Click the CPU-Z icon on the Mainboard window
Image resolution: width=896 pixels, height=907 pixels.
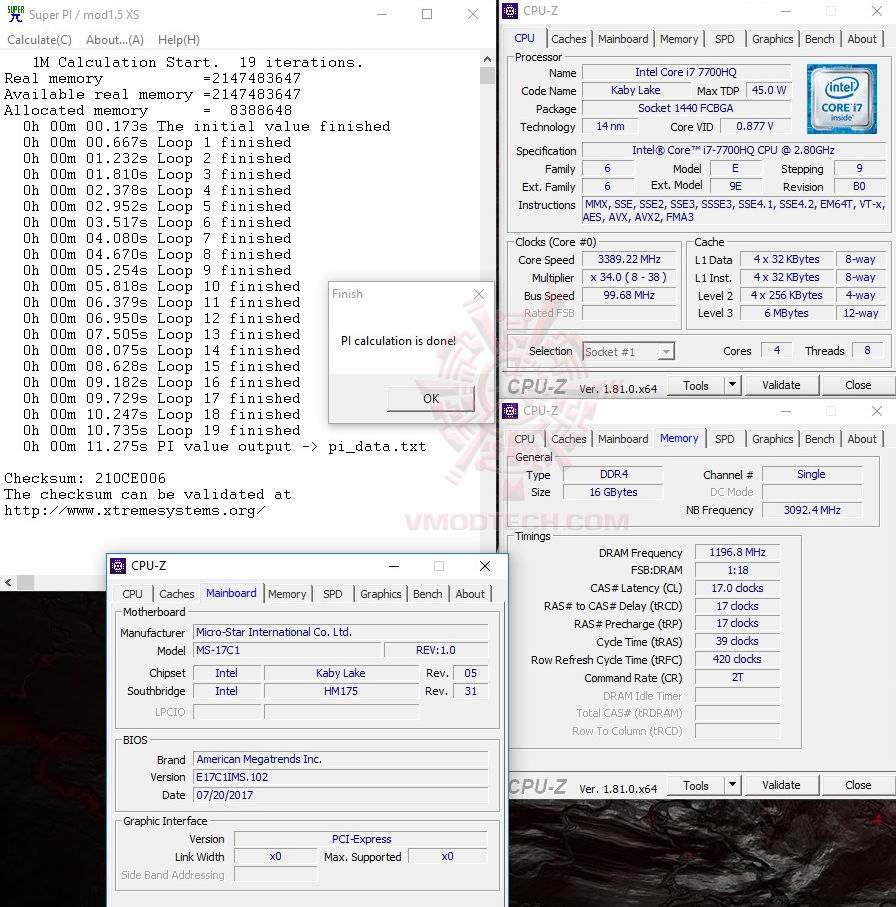pyautogui.click(x=118, y=566)
